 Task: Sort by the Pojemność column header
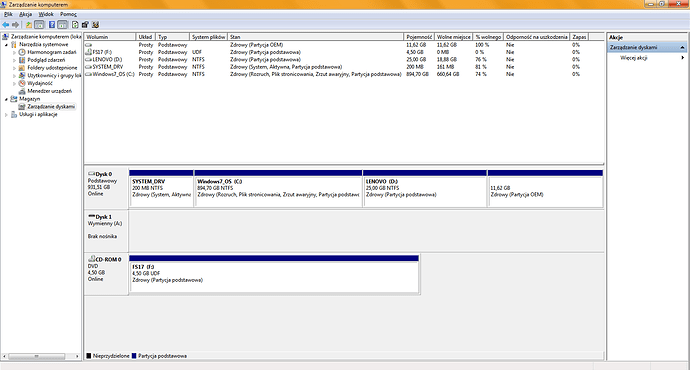click(419, 37)
